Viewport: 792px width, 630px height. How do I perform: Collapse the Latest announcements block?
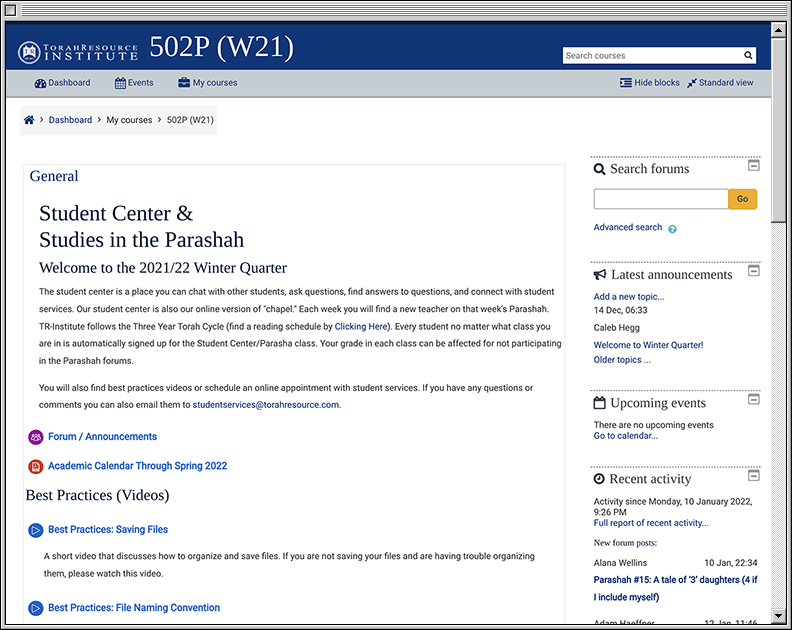pos(754,271)
